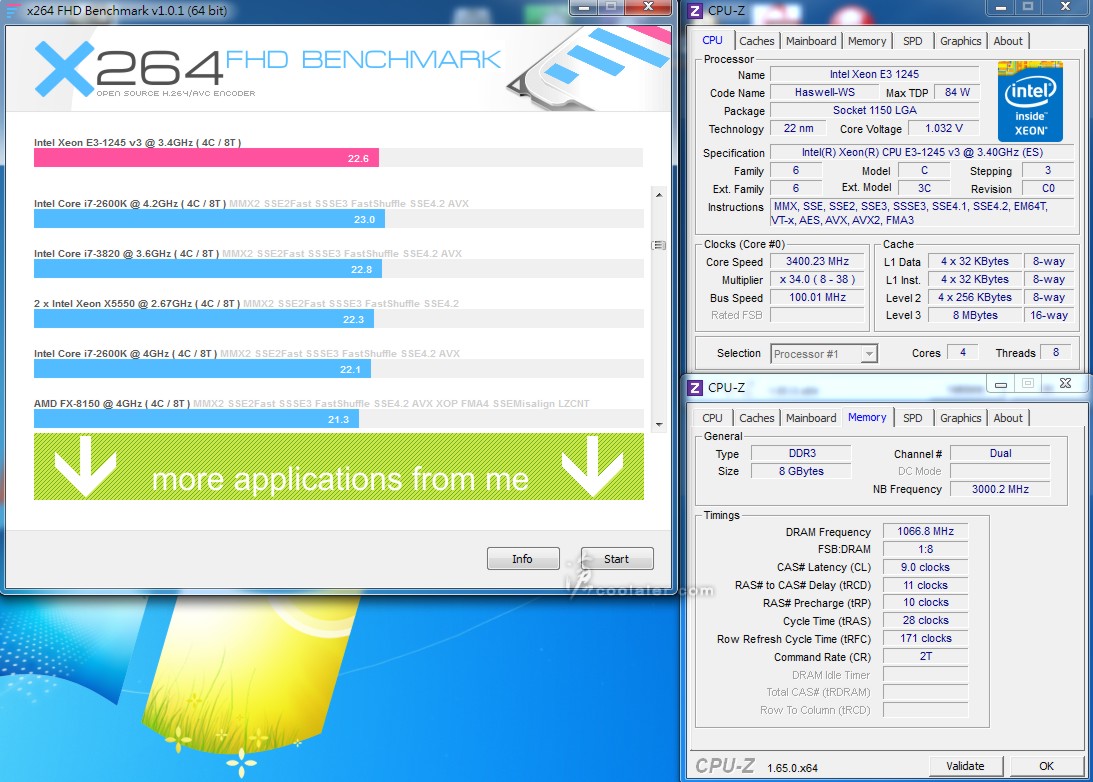Click the Validate button in CPU-Z
Viewport: 1093px width, 782px height.
point(965,766)
